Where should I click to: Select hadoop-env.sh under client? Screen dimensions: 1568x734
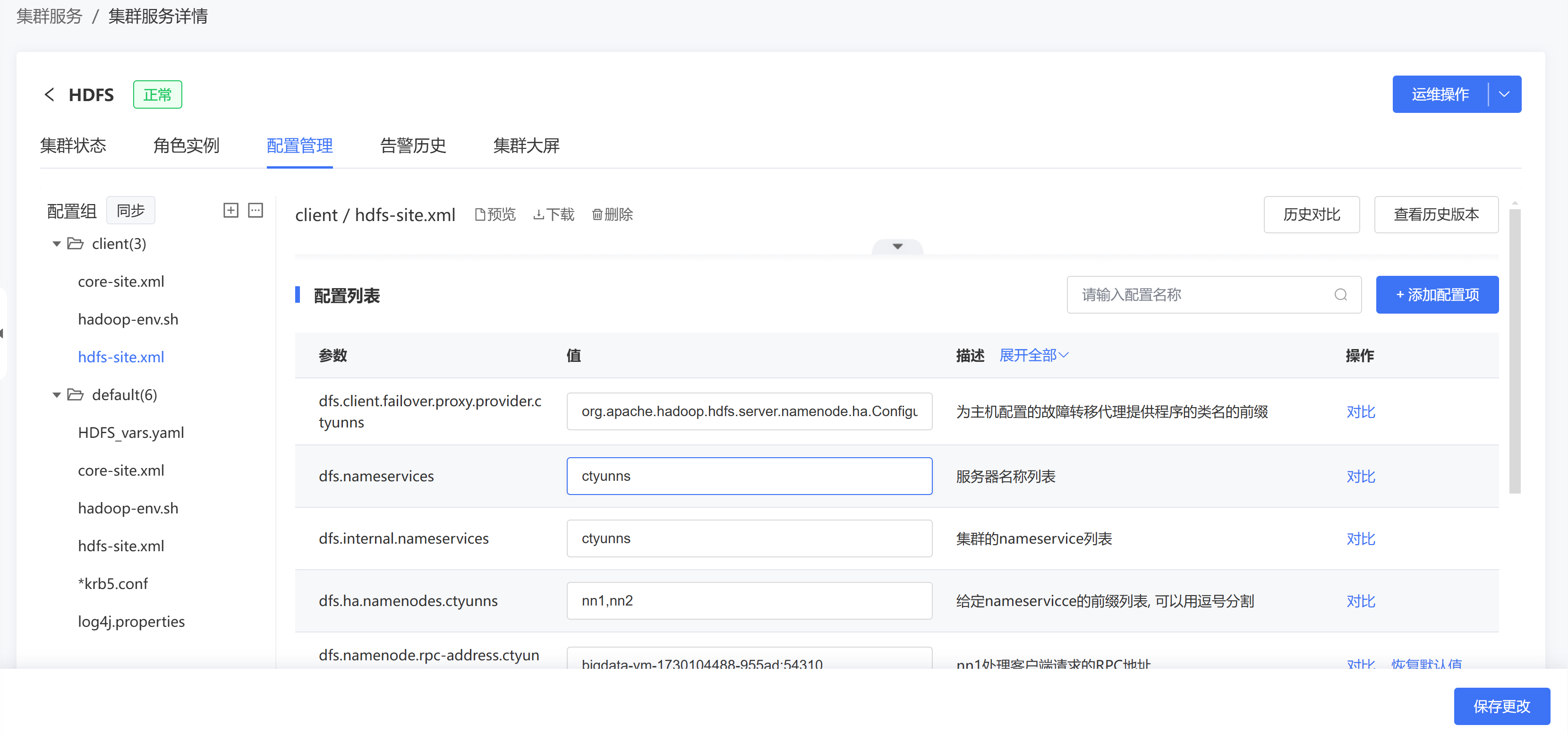[128, 319]
